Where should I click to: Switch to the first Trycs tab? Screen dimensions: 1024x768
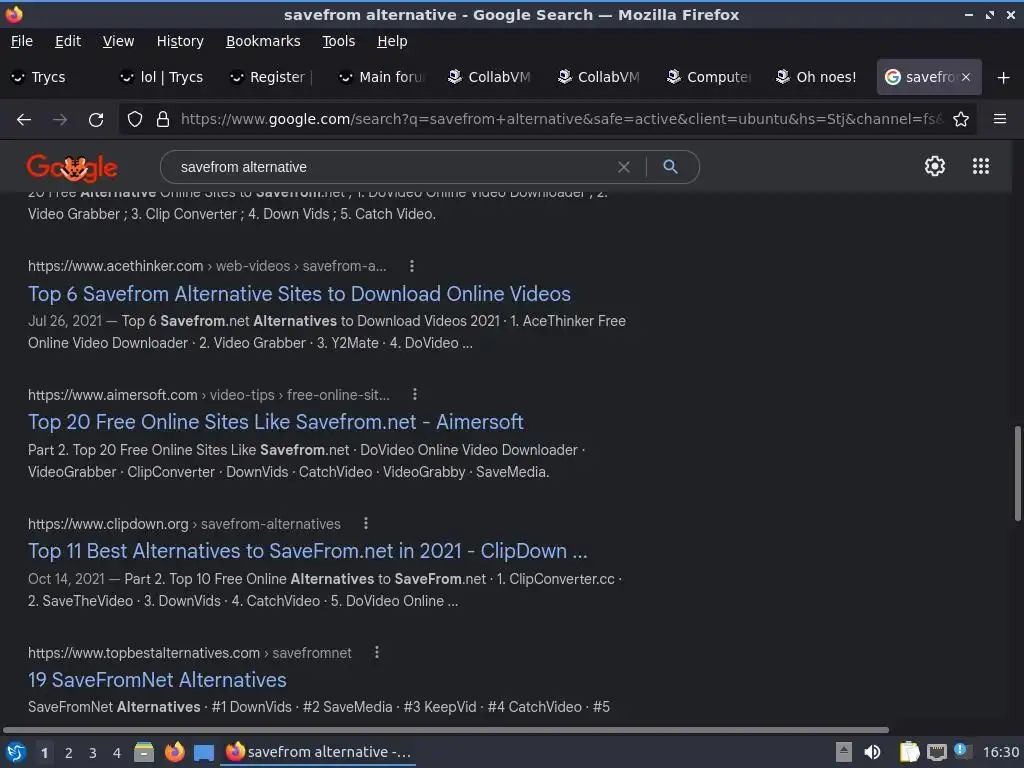coord(55,77)
